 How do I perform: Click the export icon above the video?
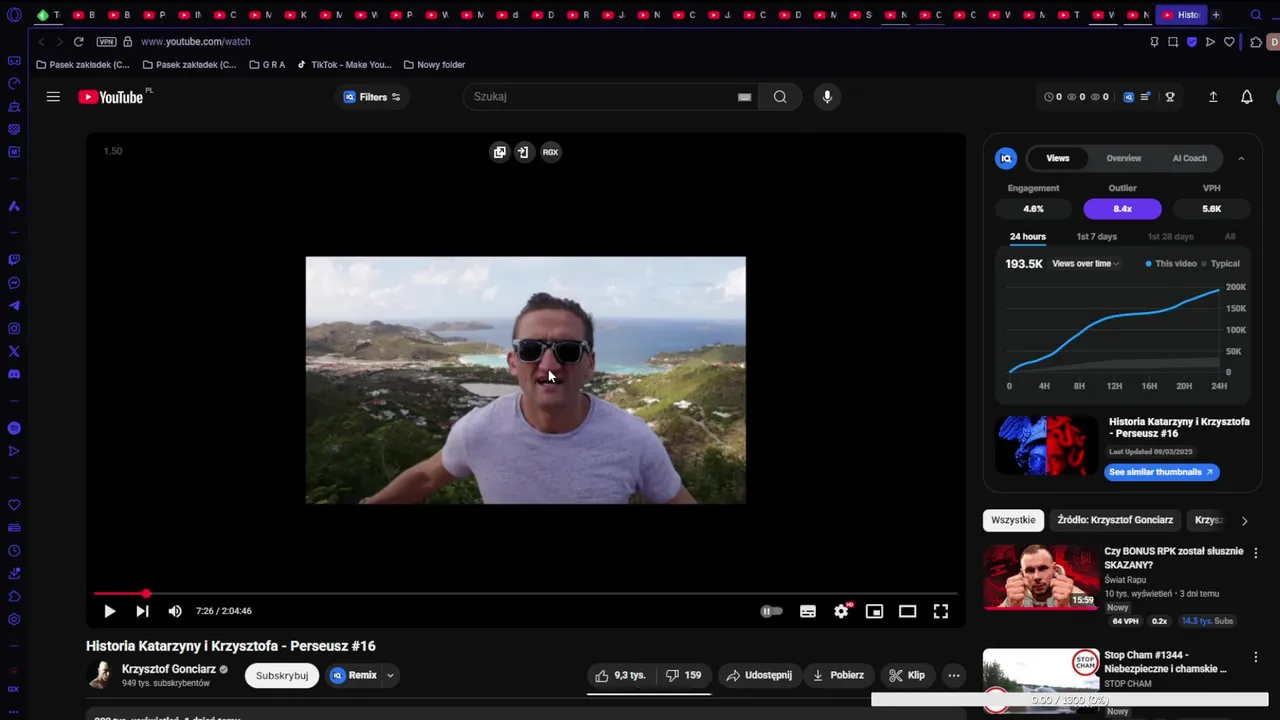[x=523, y=152]
